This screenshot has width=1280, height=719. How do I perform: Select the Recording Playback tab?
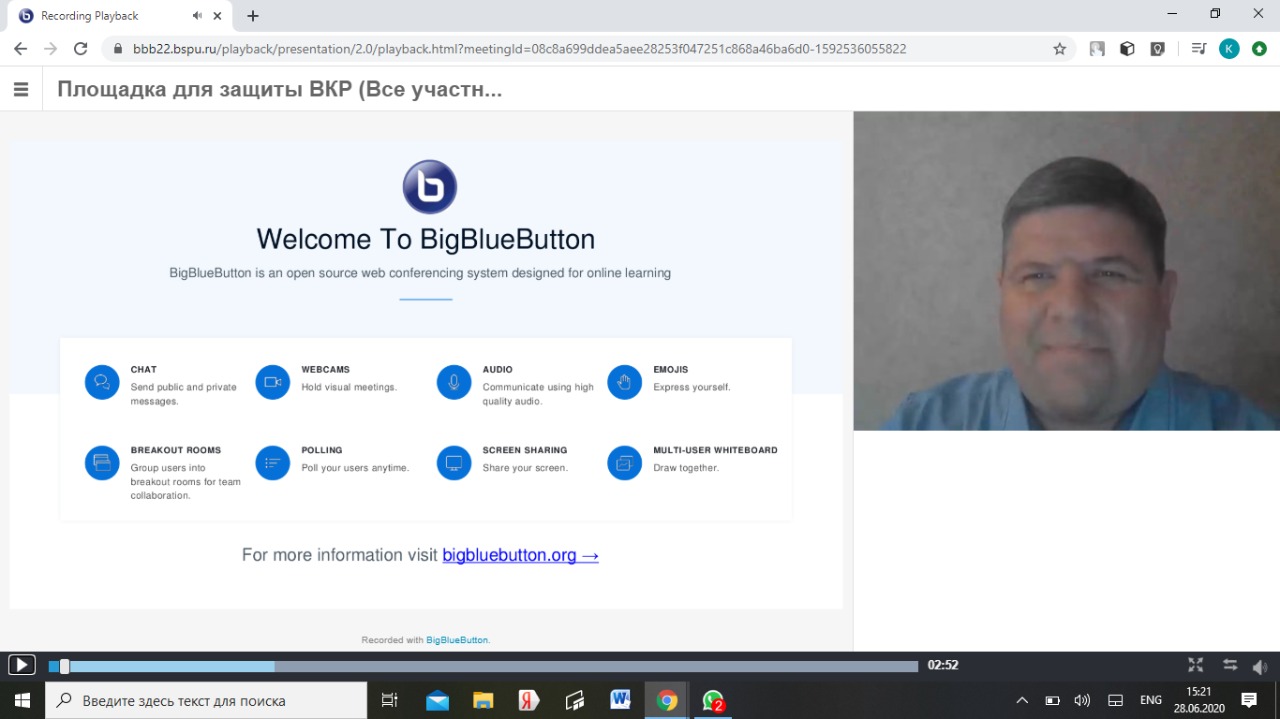[100, 16]
